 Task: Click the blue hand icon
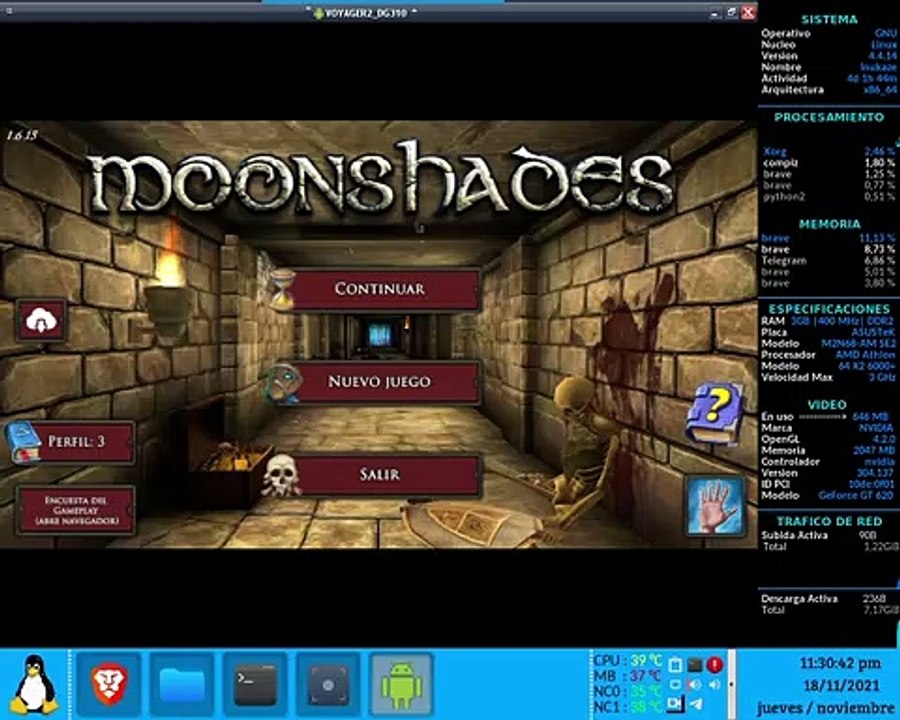[715, 505]
